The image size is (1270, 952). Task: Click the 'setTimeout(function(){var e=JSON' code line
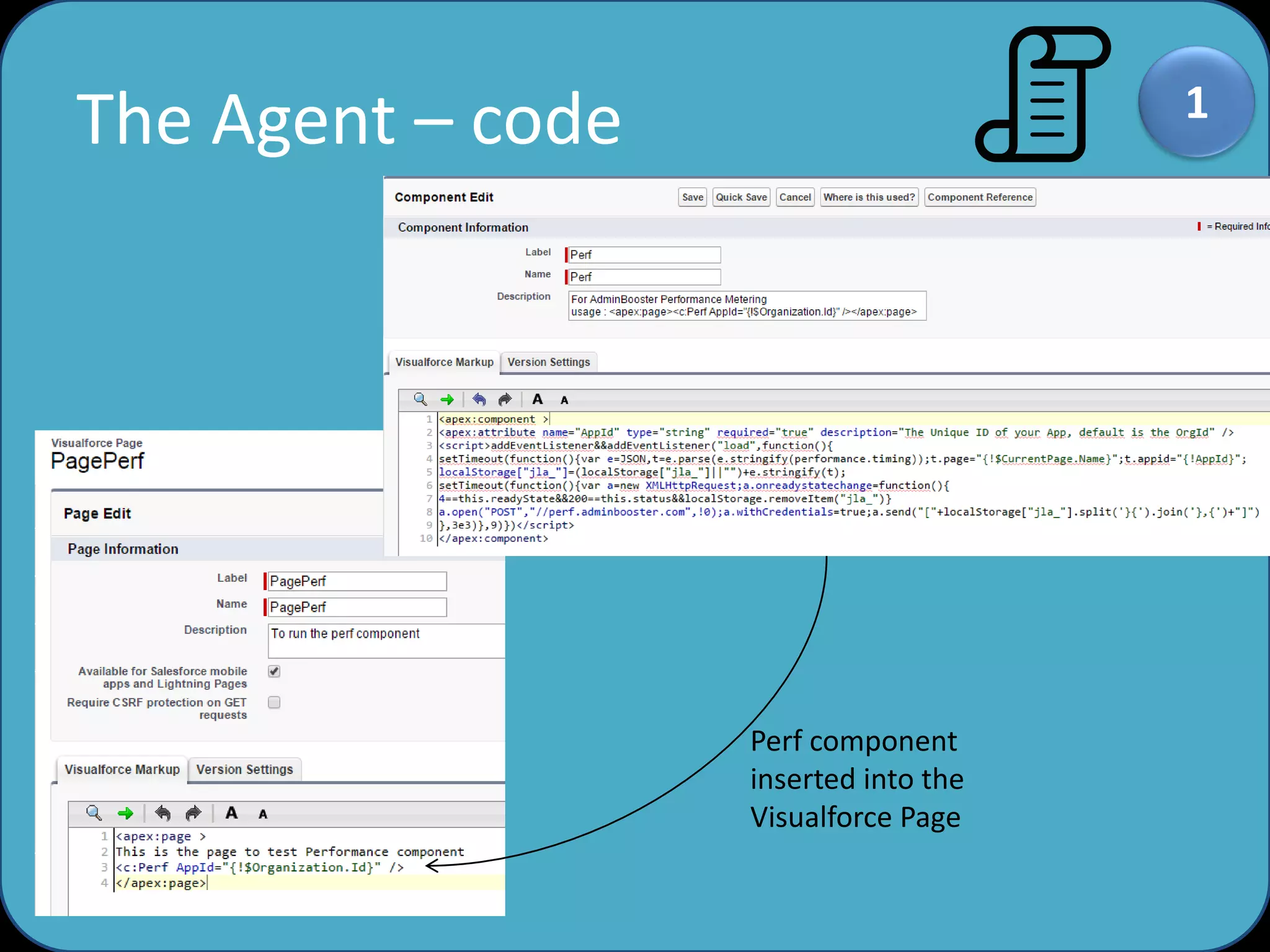pyautogui.click(x=842, y=459)
